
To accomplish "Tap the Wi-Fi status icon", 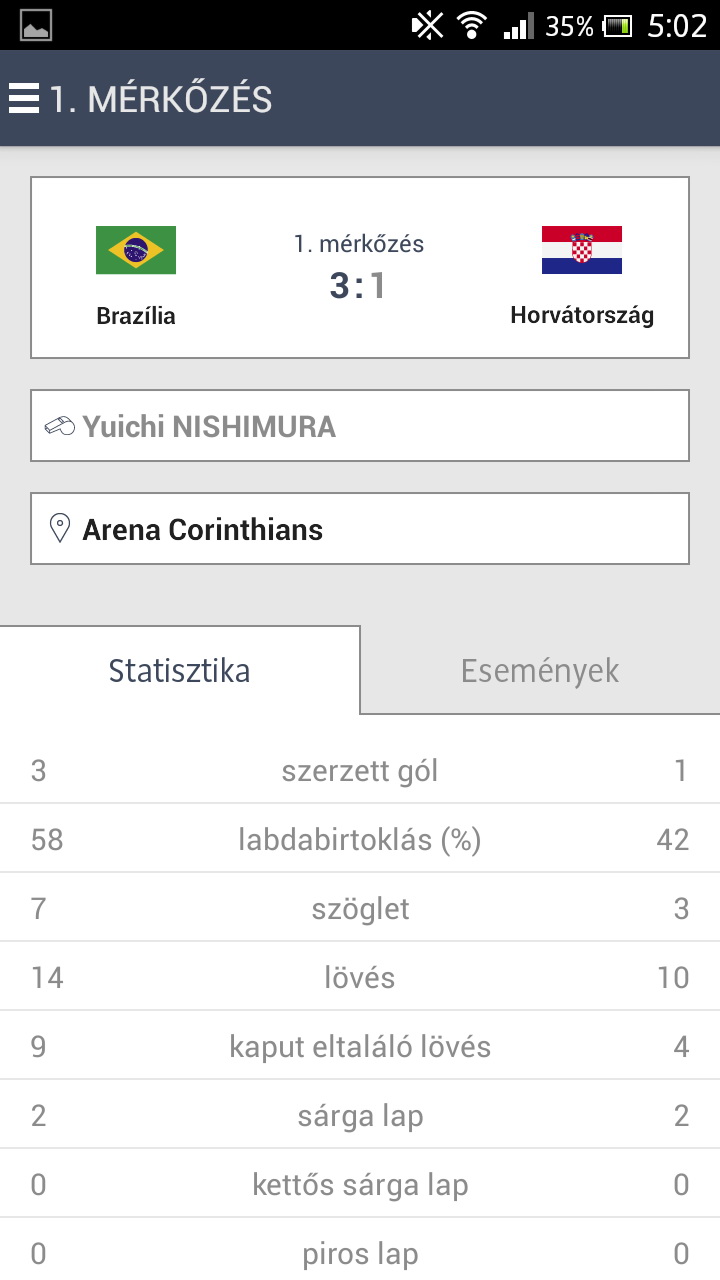I will point(471,26).
